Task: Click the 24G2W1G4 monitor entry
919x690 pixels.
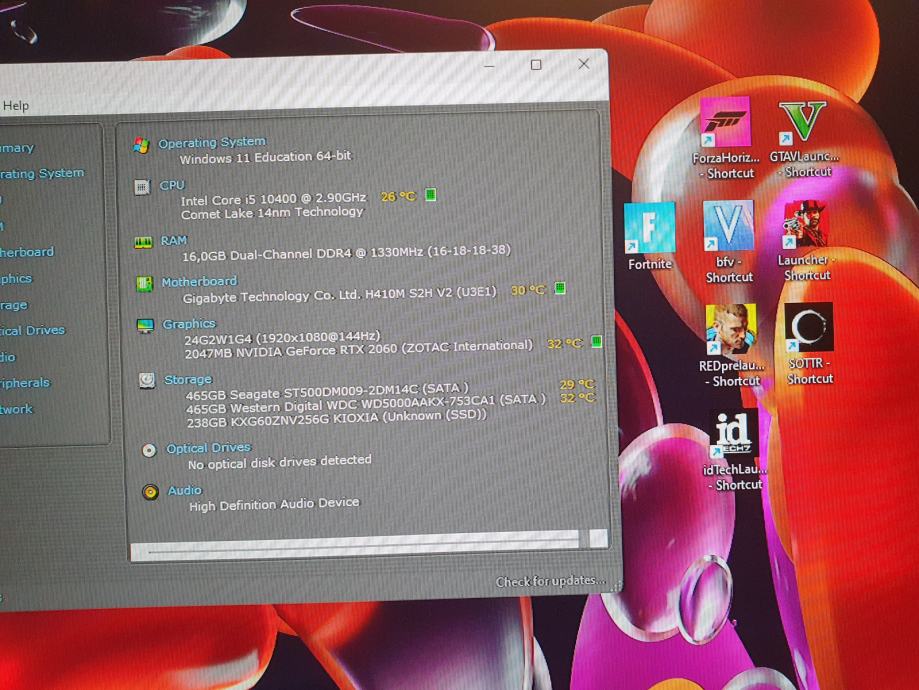Action: point(282,338)
